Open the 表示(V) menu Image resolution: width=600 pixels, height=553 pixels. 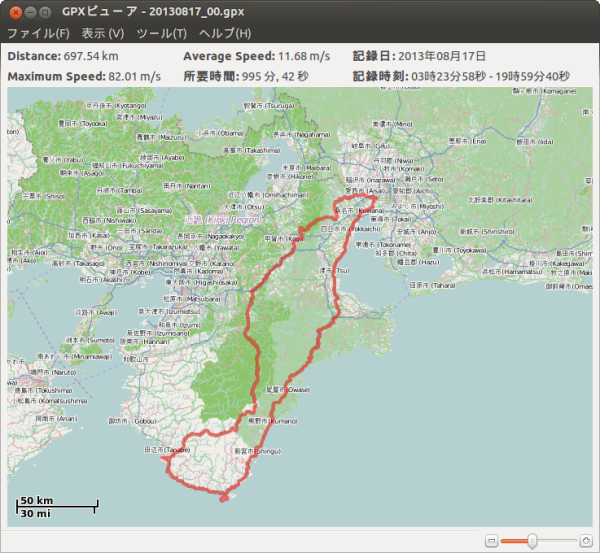pyautogui.click(x=102, y=33)
